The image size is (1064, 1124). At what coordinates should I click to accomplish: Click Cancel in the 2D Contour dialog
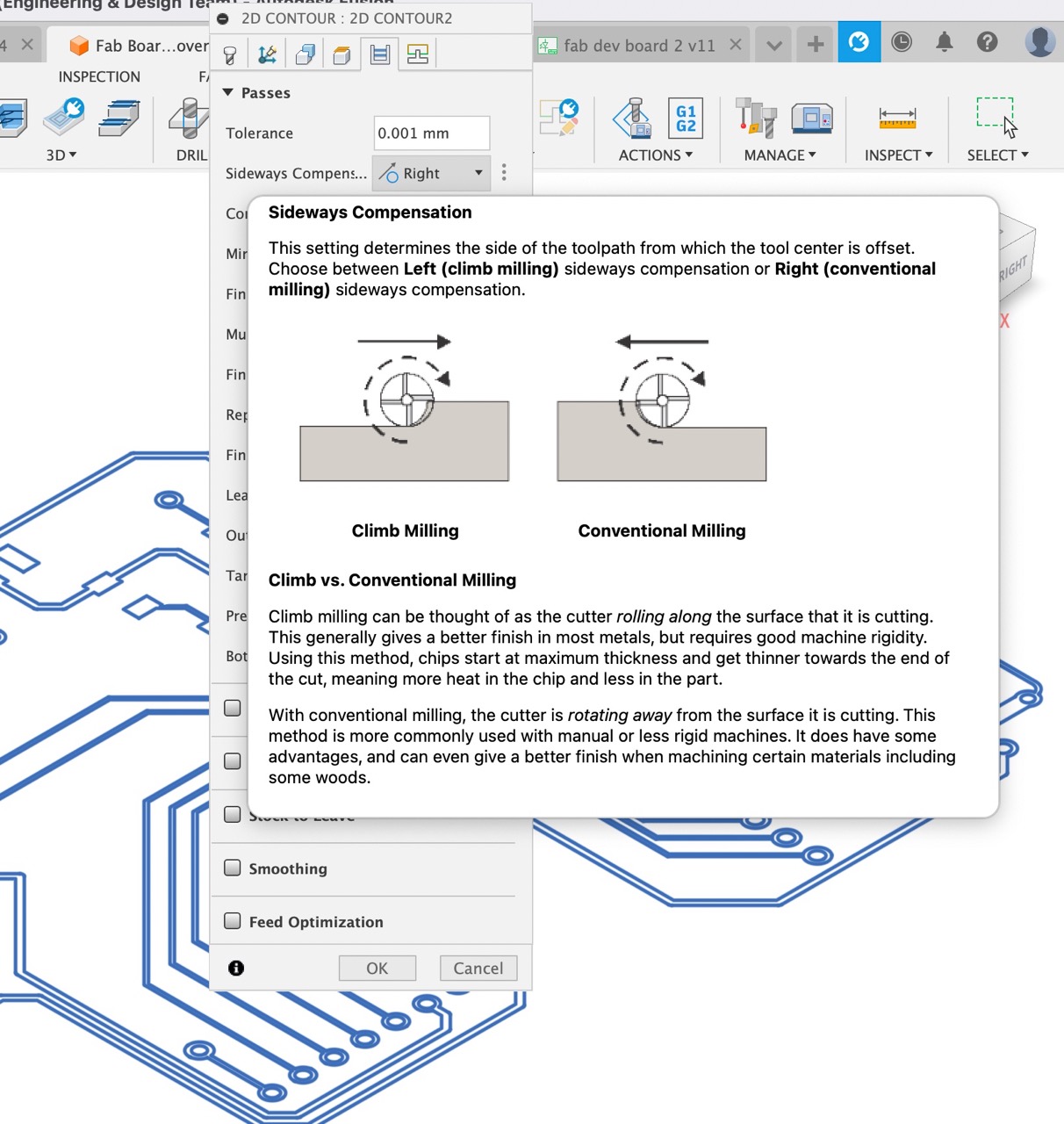pos(478,968)
